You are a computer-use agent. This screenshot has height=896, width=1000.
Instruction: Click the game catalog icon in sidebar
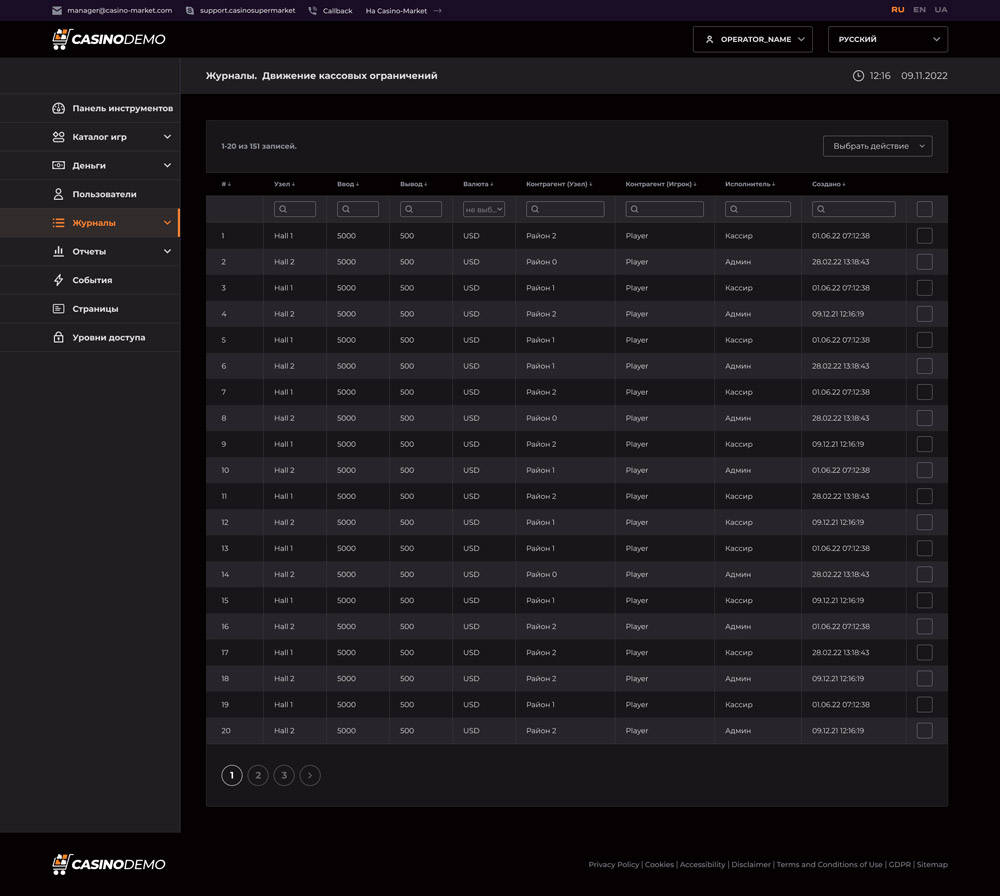coord(58,137)
